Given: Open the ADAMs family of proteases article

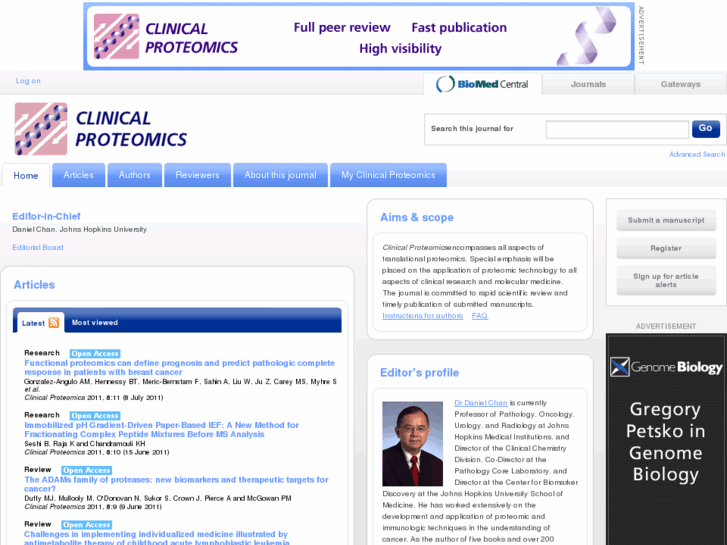Looking at the screenshot, I should pyautogui.click(x=176, y=484).
